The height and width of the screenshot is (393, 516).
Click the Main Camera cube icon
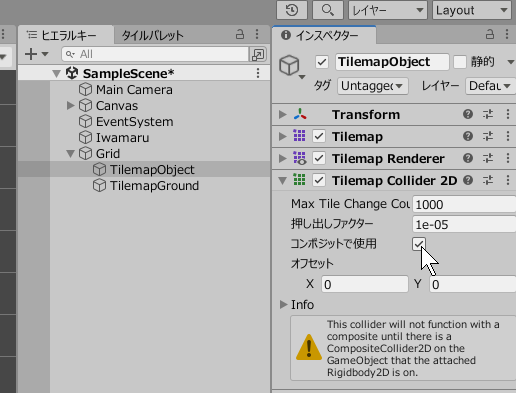click(x=85, y=90)
